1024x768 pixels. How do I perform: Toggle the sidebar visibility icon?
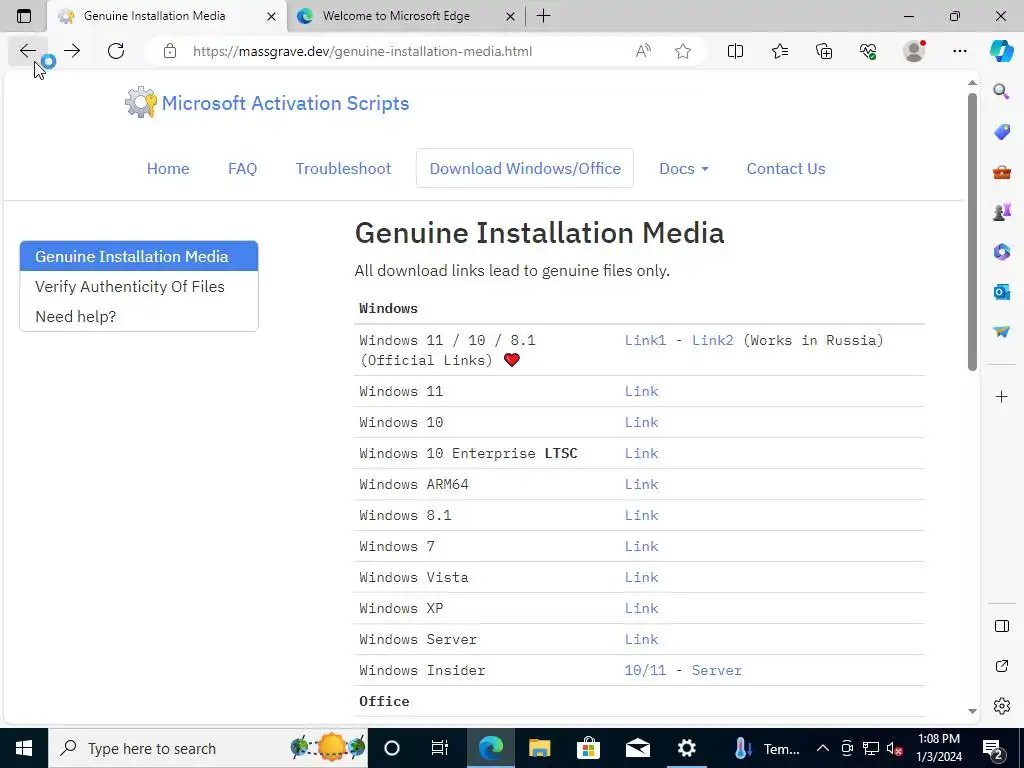click(x=1001, y=626)
